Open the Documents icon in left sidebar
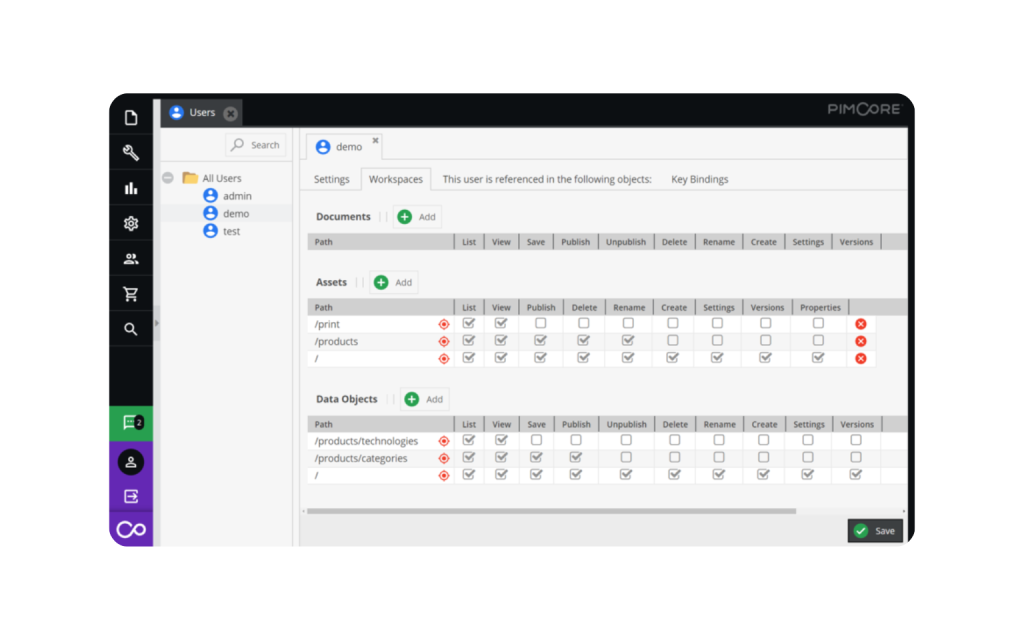1024x640 pixels. (131, 118)
